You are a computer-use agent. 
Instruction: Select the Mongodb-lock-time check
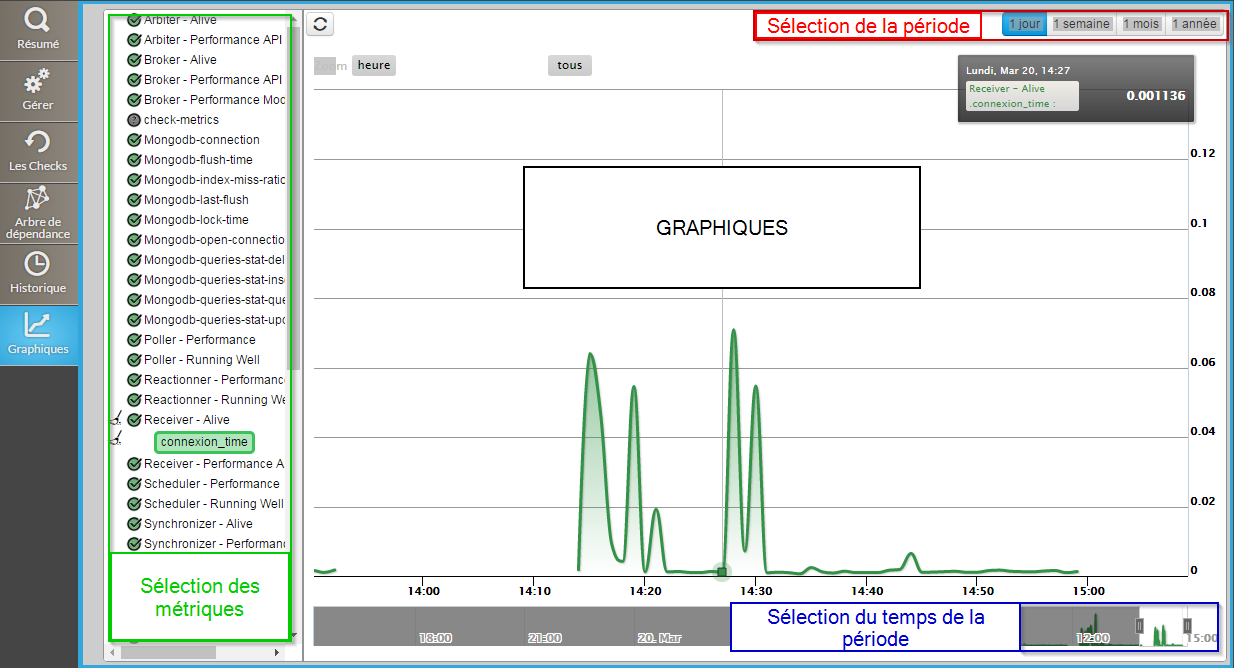coord(196,220)
